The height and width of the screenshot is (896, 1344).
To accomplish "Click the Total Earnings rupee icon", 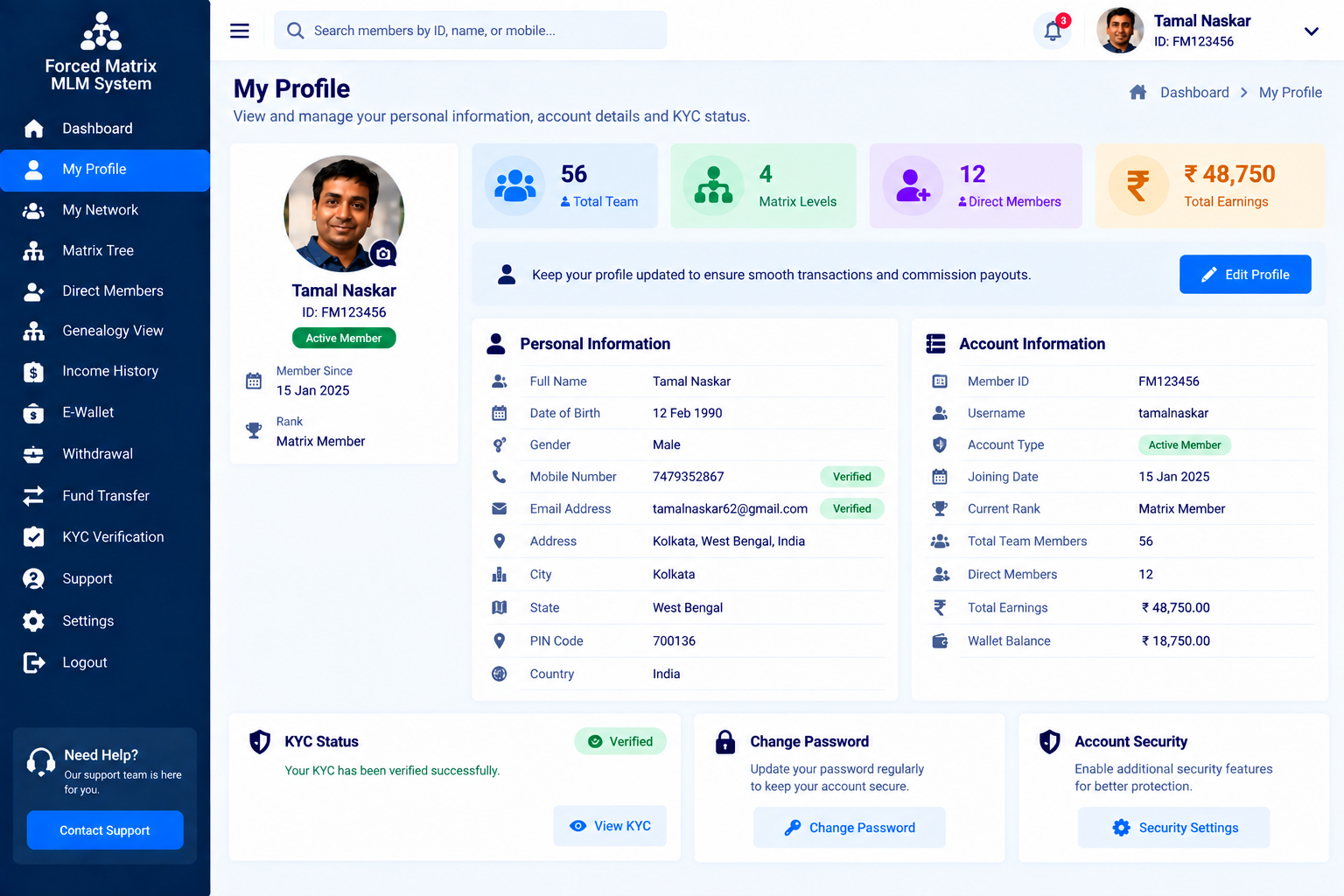I will 1138,185.
